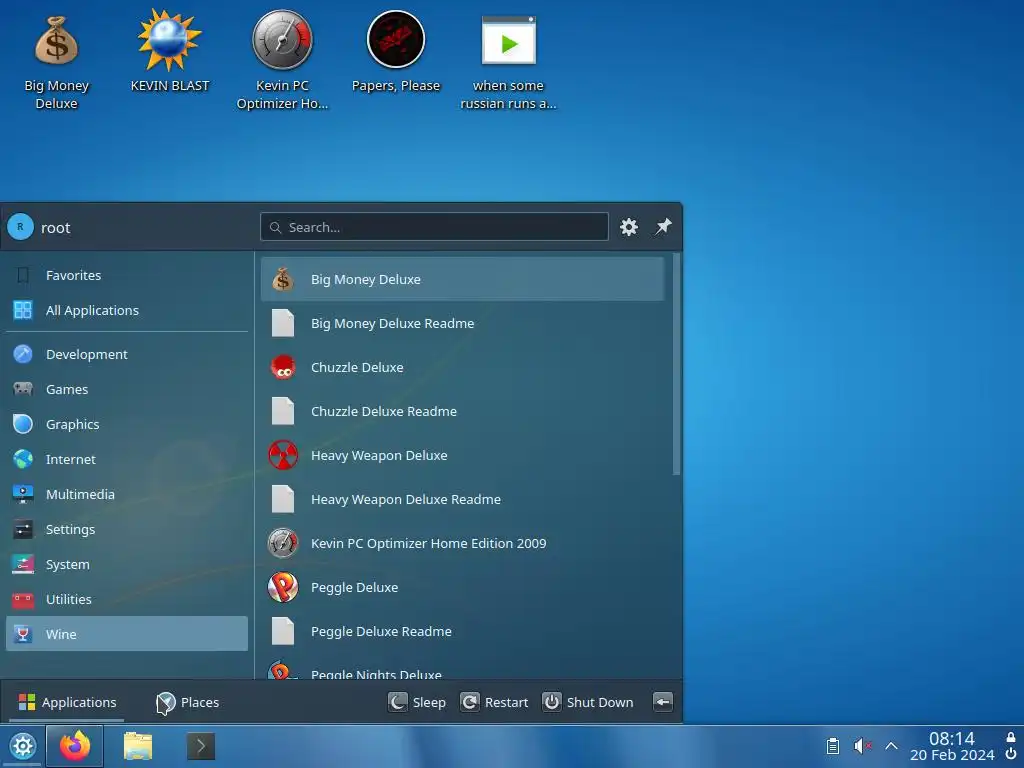Launch Big Money Deluxe from menu list
This screenshot has width=1024, height=768.
462,280
